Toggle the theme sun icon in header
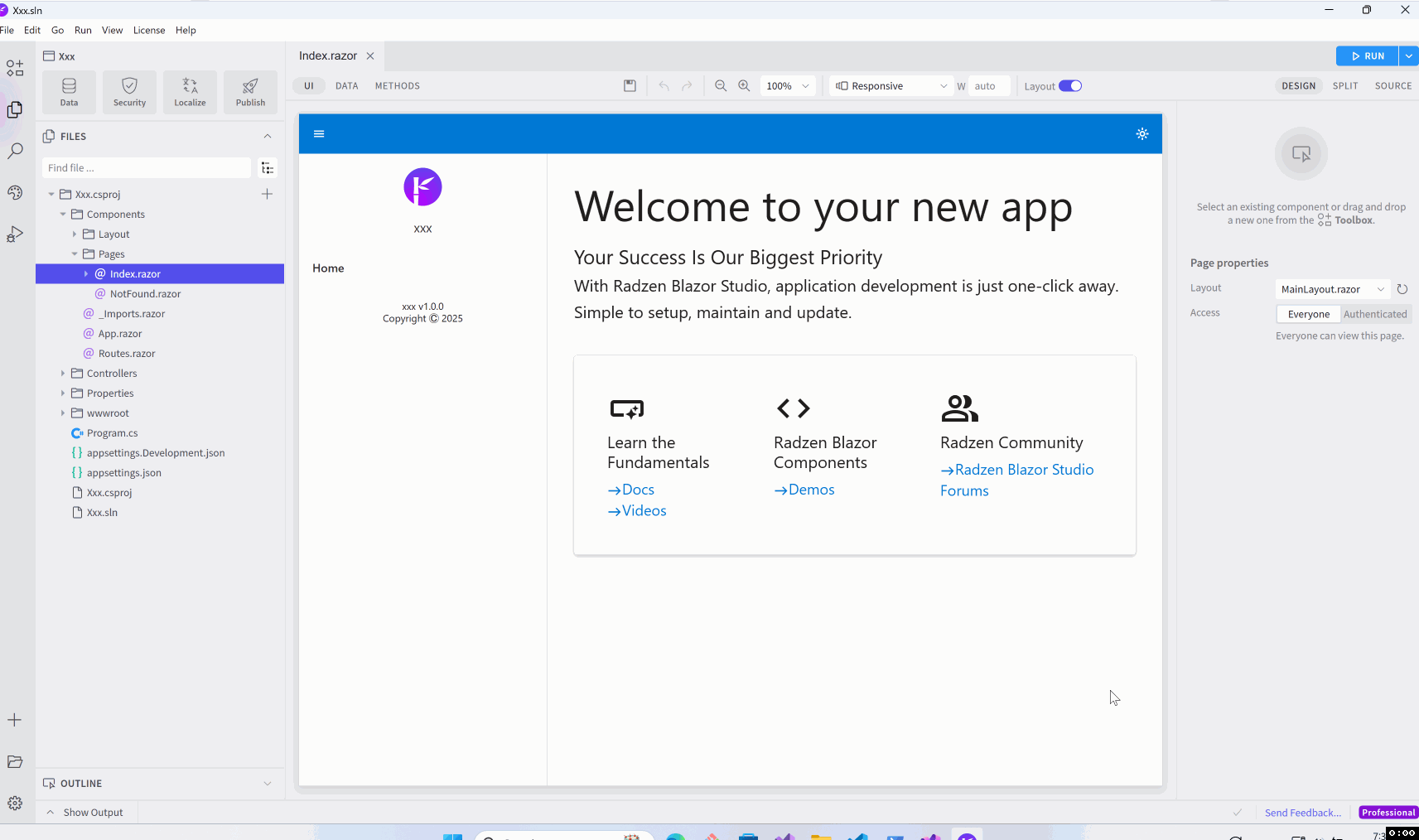This screenshot has width=1419, height=840. [1141, 134]
